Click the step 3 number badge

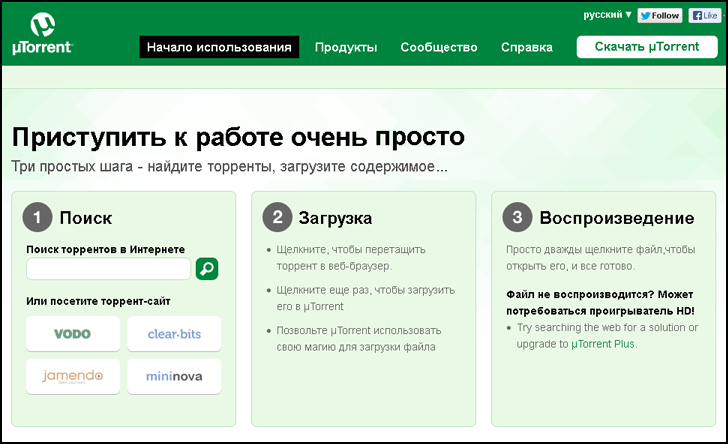[x=516, y=217]
